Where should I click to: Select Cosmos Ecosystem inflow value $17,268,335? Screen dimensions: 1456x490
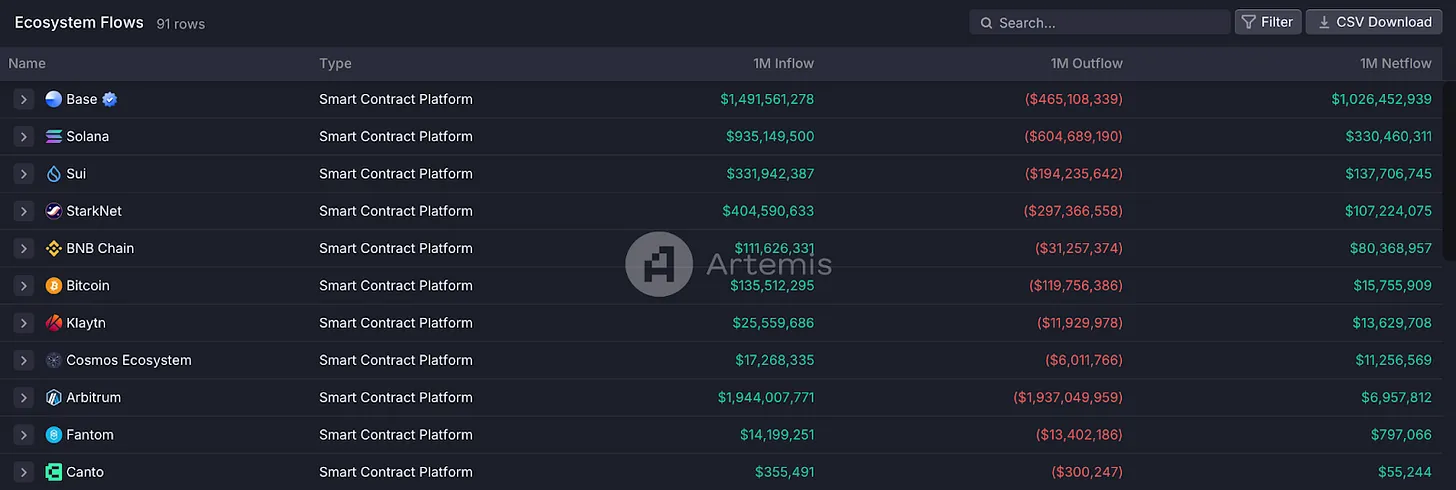774,360
